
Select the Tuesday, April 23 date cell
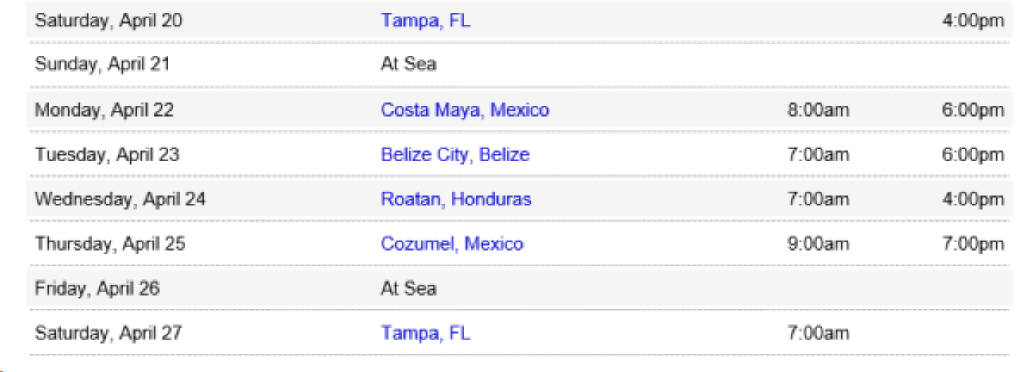(107, 155)
